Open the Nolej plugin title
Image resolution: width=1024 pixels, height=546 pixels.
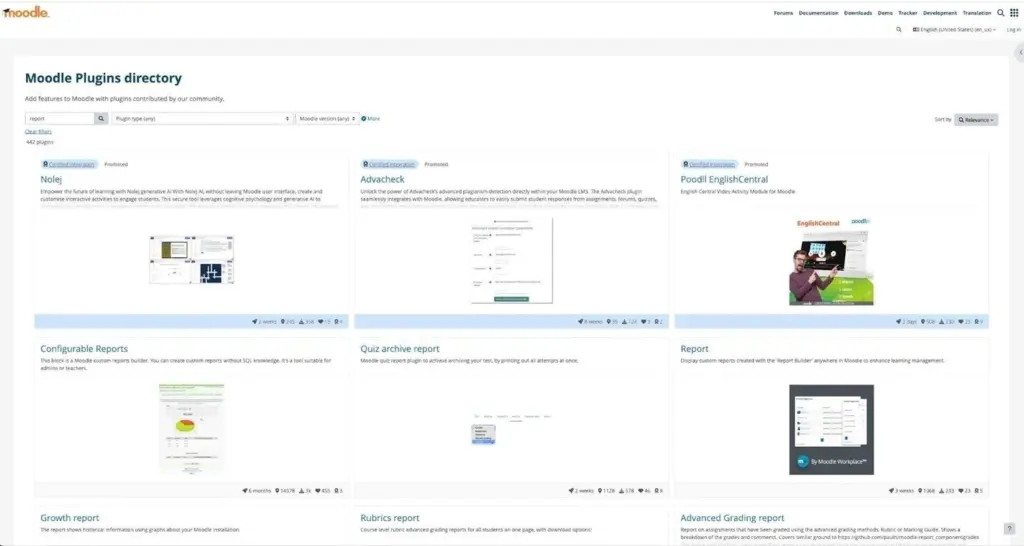(51, 179)
